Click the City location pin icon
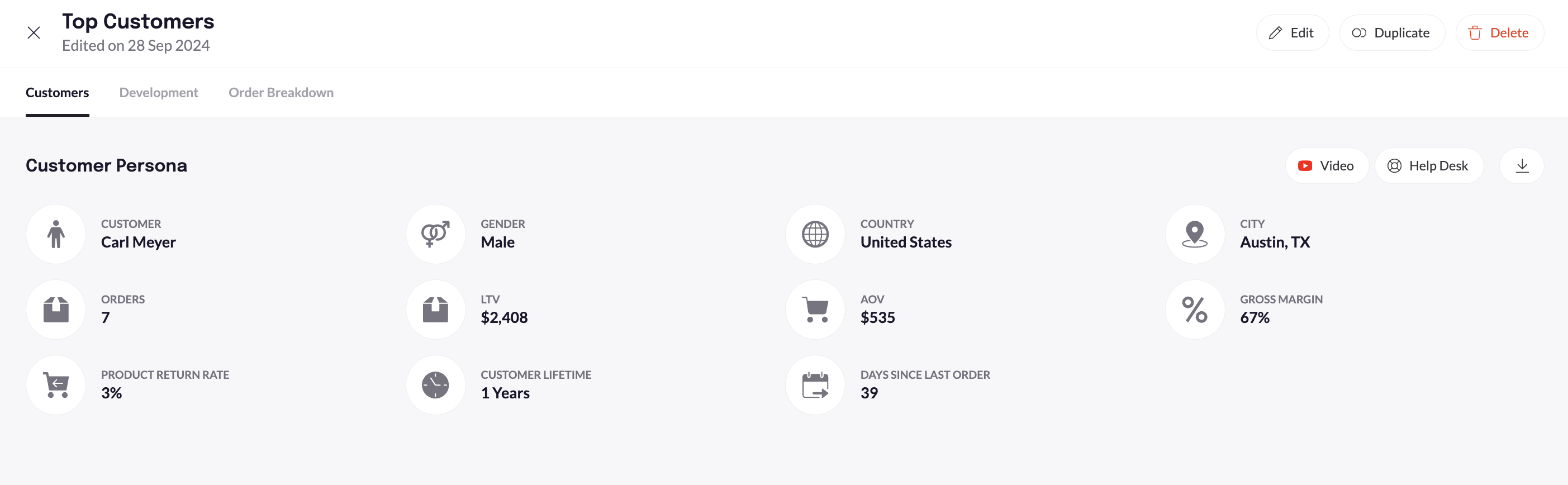Viewport: 1568px width, 485px height. tap(1195, 234)
